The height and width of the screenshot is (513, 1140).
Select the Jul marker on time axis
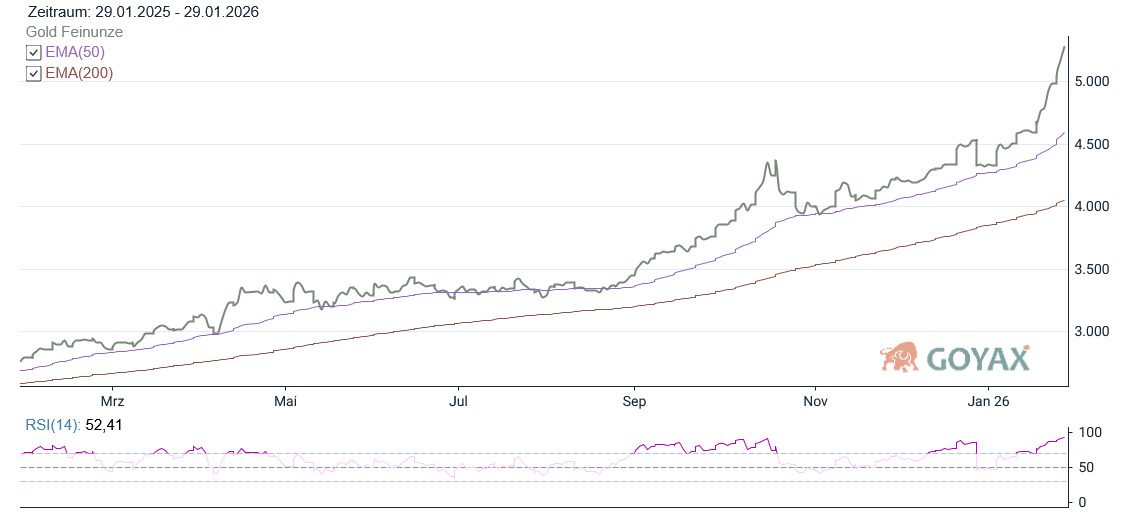459,402
